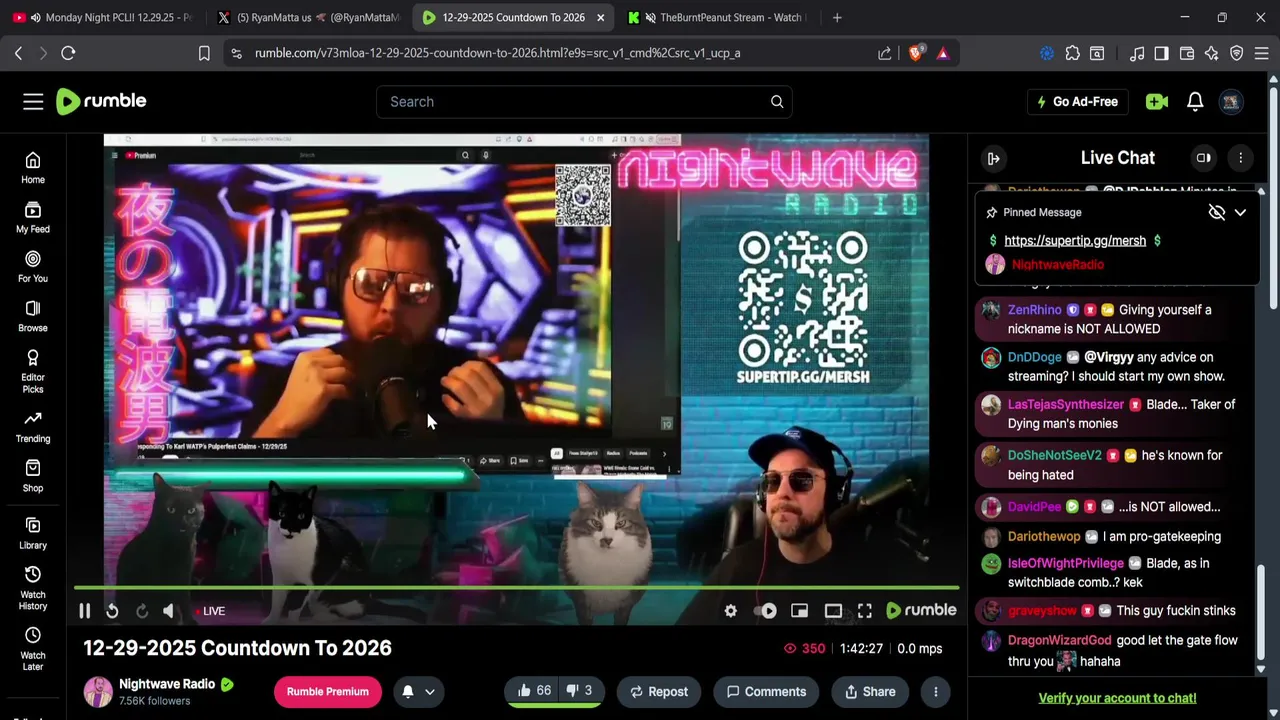Switch to Monday Night PCLI tab

click(105, 17)
